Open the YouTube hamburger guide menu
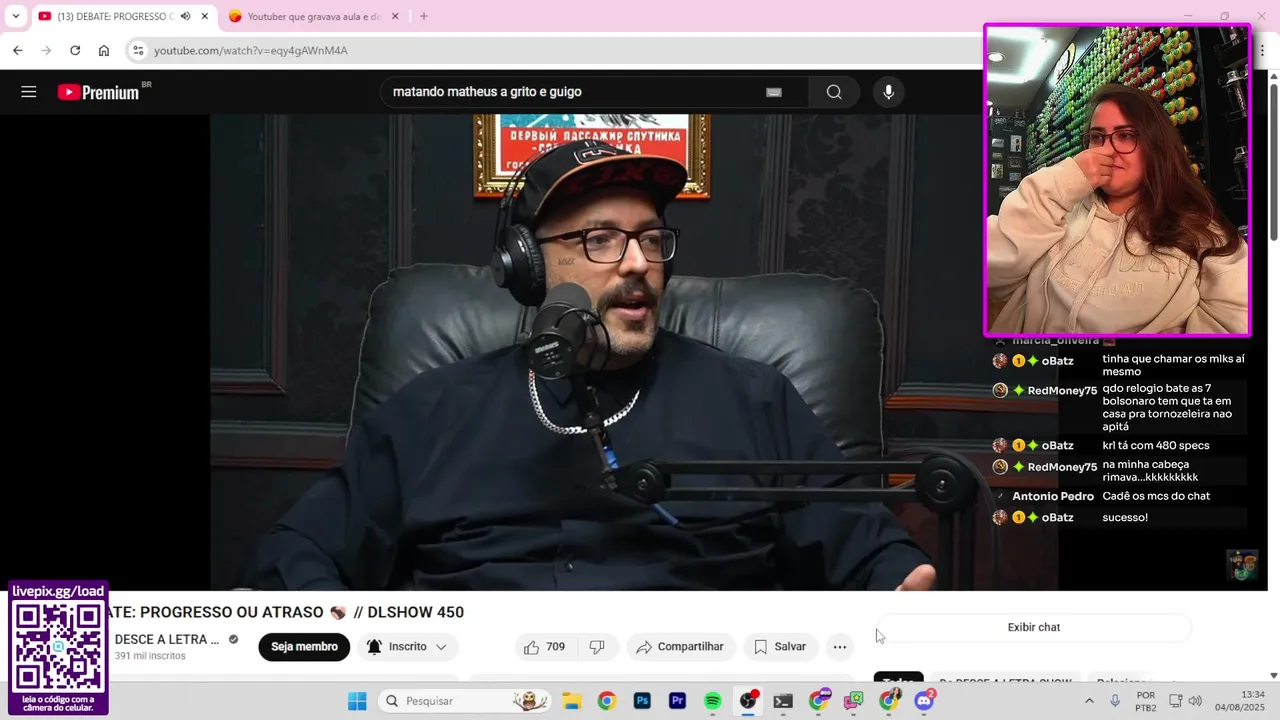 (29, 92)
